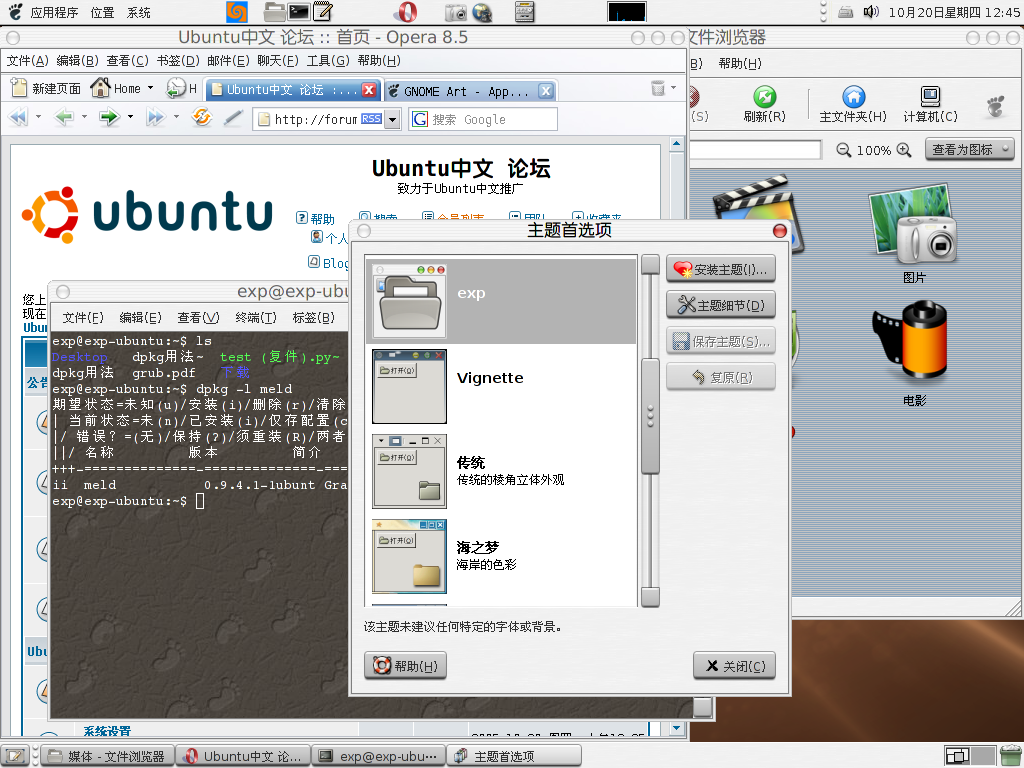1024x768 pixels.
Task: Click theme list scrollbar up button
Action: [650, 264]
